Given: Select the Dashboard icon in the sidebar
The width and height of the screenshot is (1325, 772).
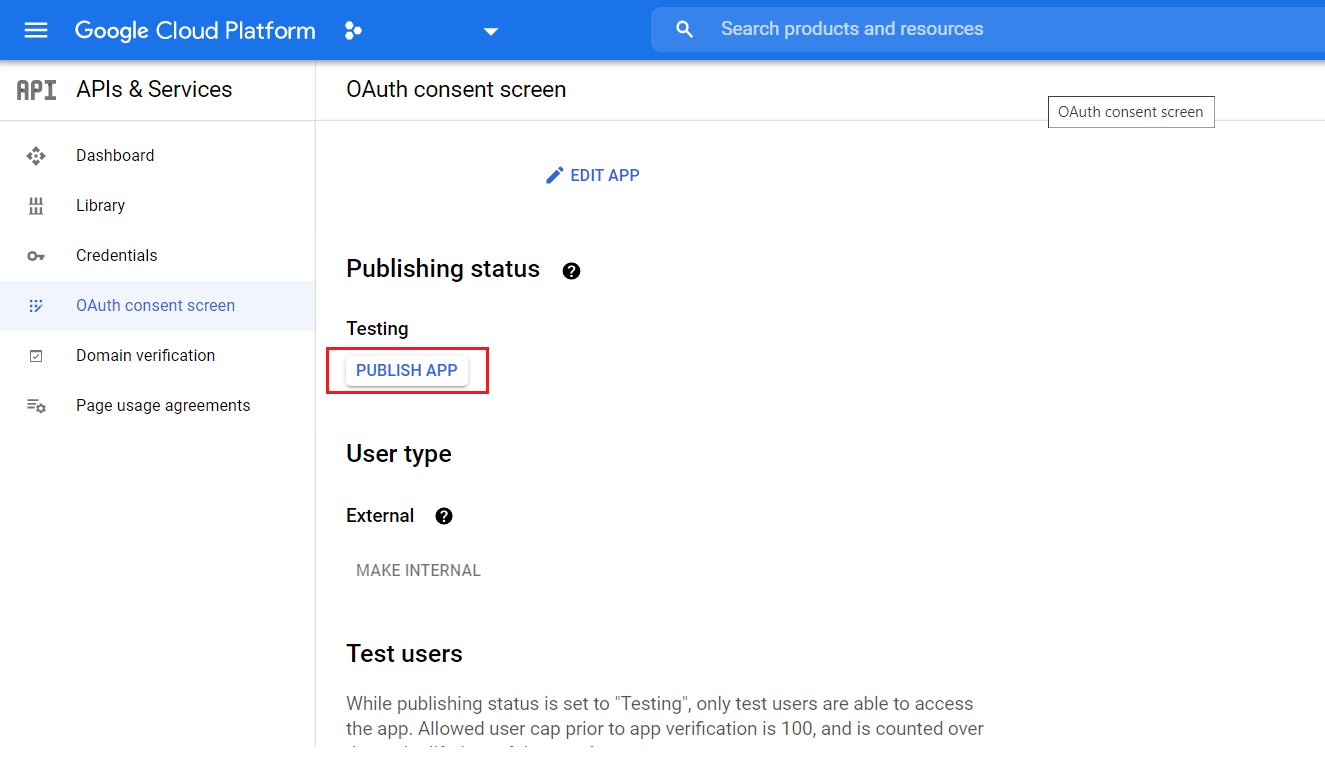Looking at the screenshot, I should tap(36, 155).
